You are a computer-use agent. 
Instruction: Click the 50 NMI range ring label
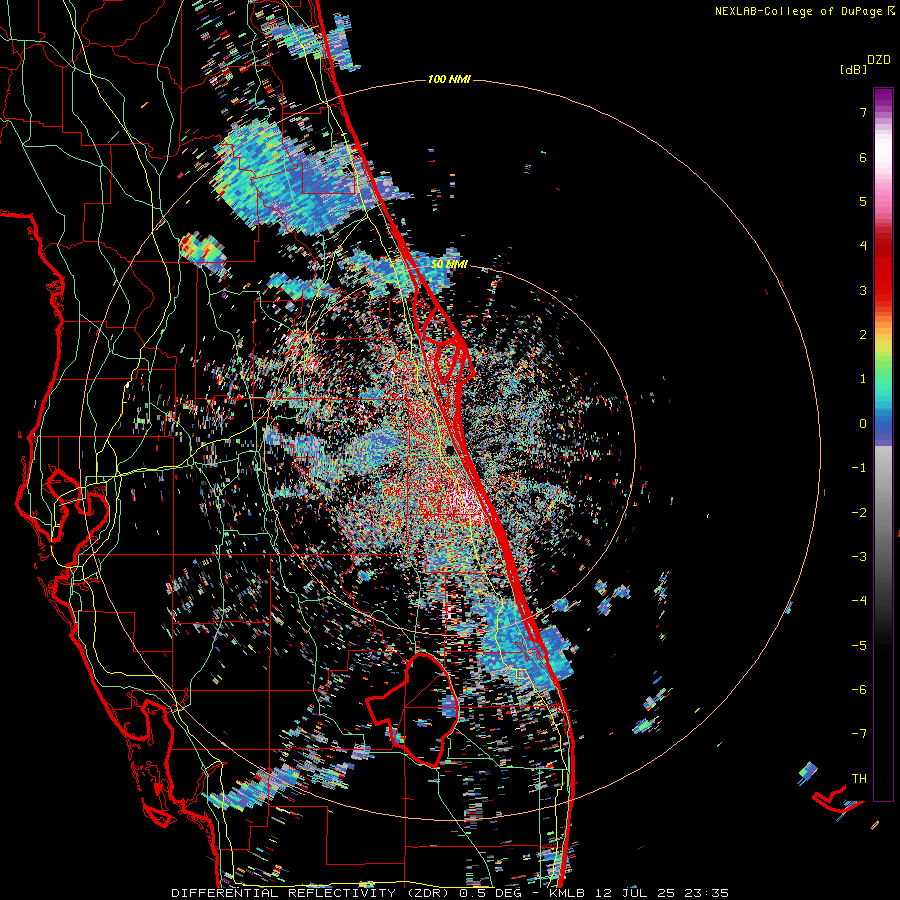449,264
